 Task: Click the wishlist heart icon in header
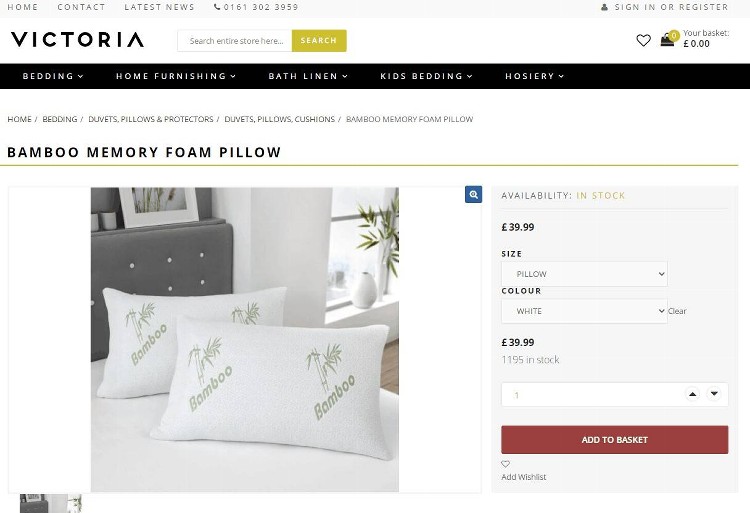[643, 40]
